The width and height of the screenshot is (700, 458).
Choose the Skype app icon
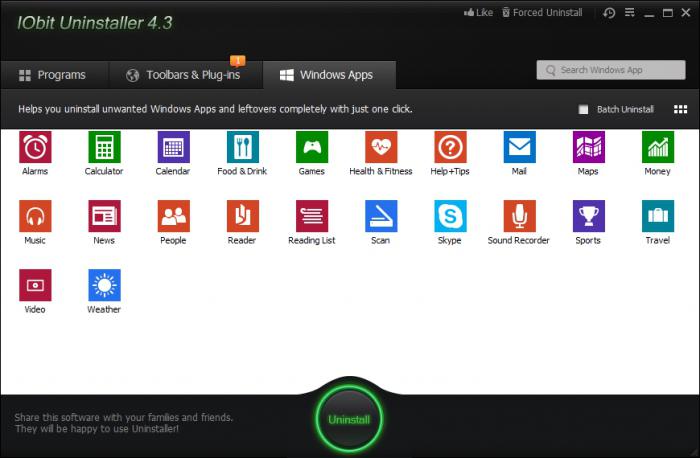pyautogui.click(x=450, y=216)
